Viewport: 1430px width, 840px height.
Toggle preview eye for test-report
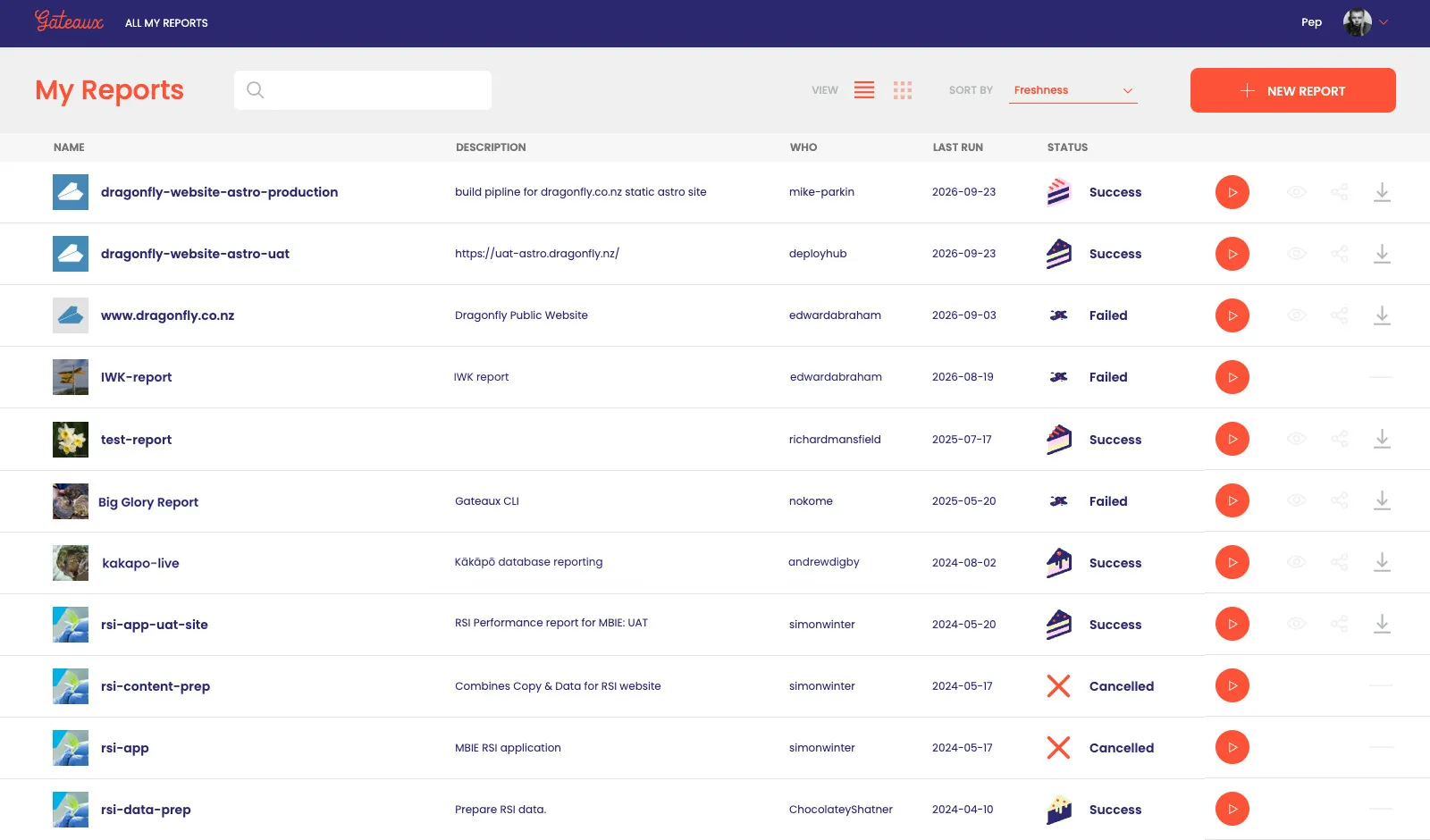click(1296, 439)
